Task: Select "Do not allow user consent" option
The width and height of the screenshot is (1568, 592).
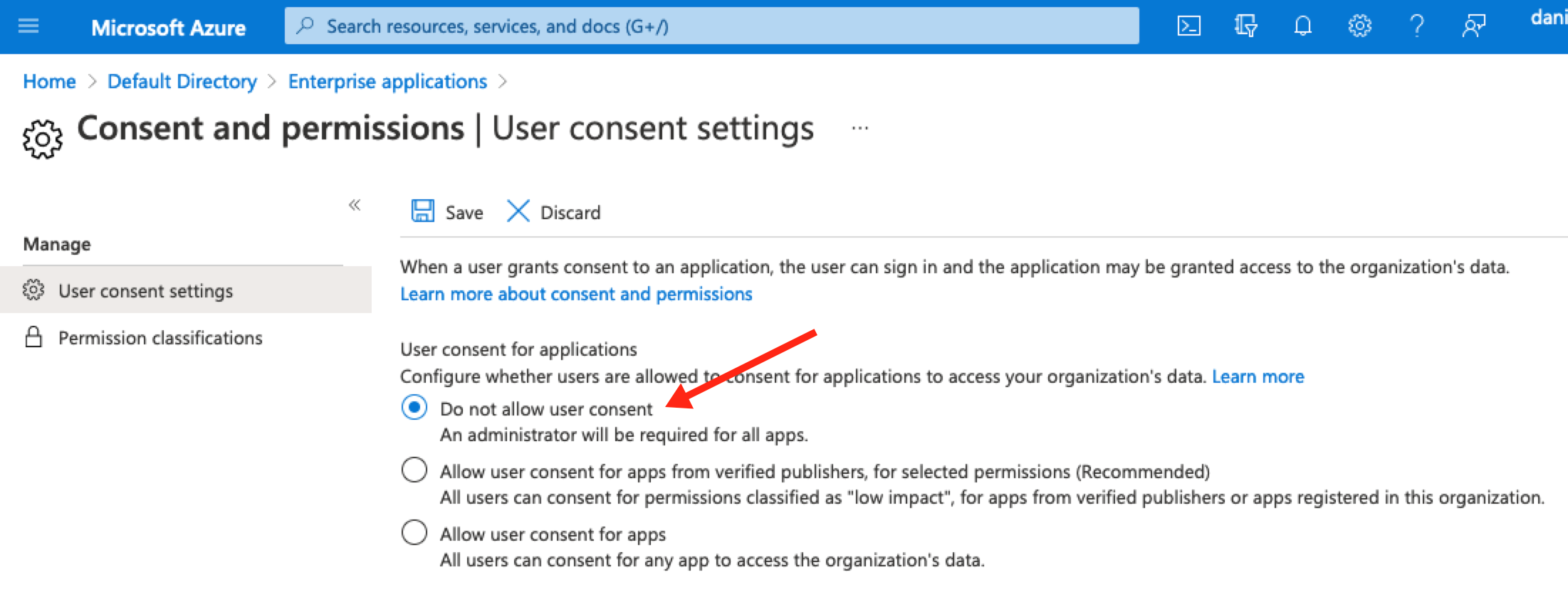Action: click(414, 408)
